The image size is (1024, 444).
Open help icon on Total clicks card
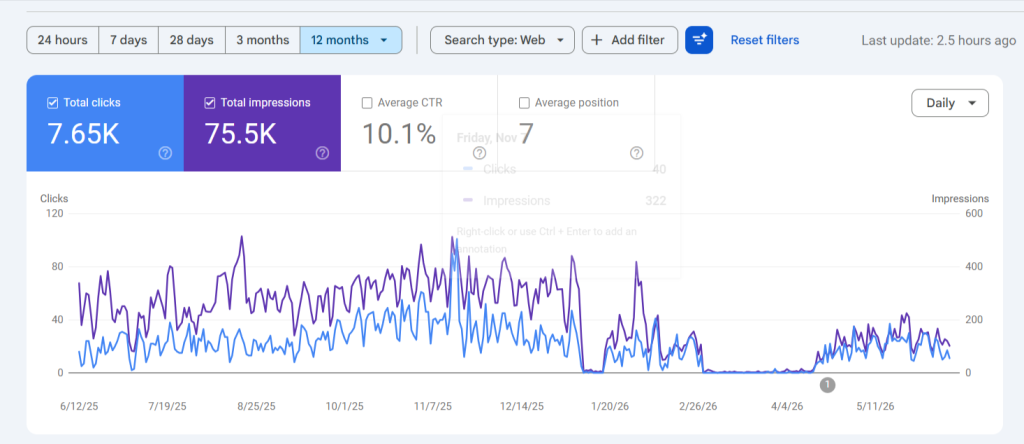tap(165, 153)
